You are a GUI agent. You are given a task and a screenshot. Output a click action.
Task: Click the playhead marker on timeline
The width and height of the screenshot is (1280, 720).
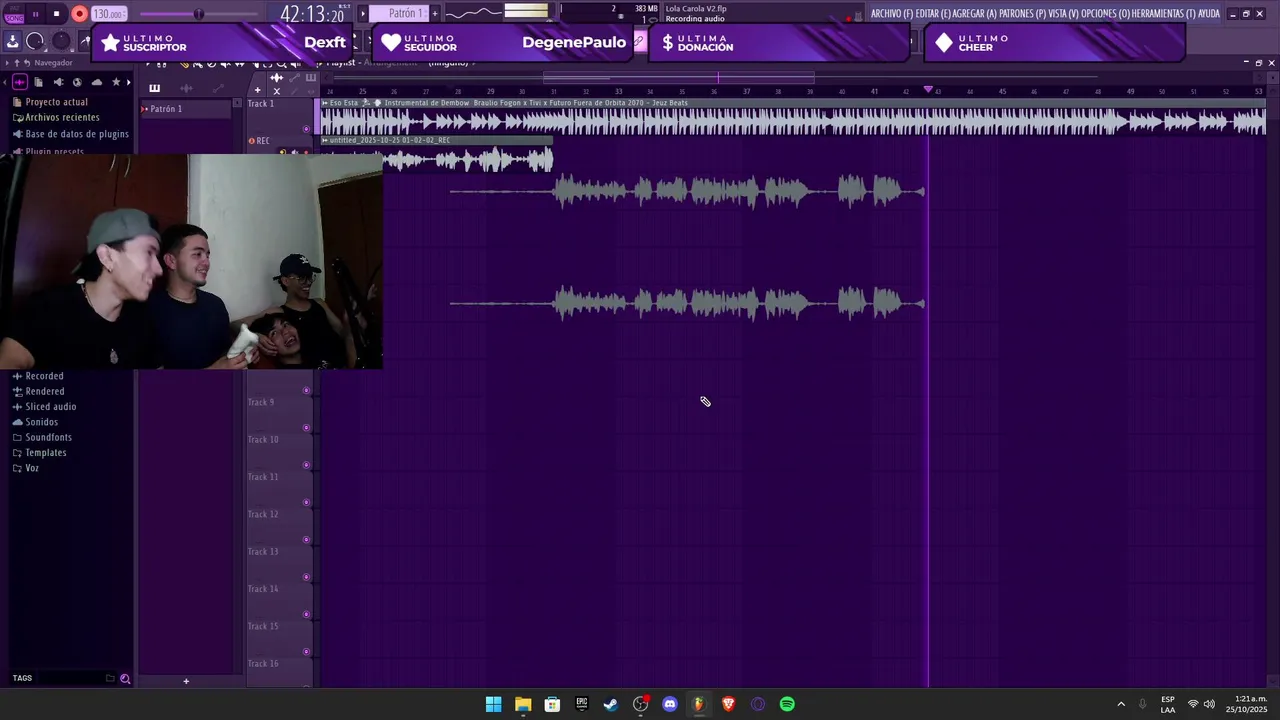pos(928,90)
